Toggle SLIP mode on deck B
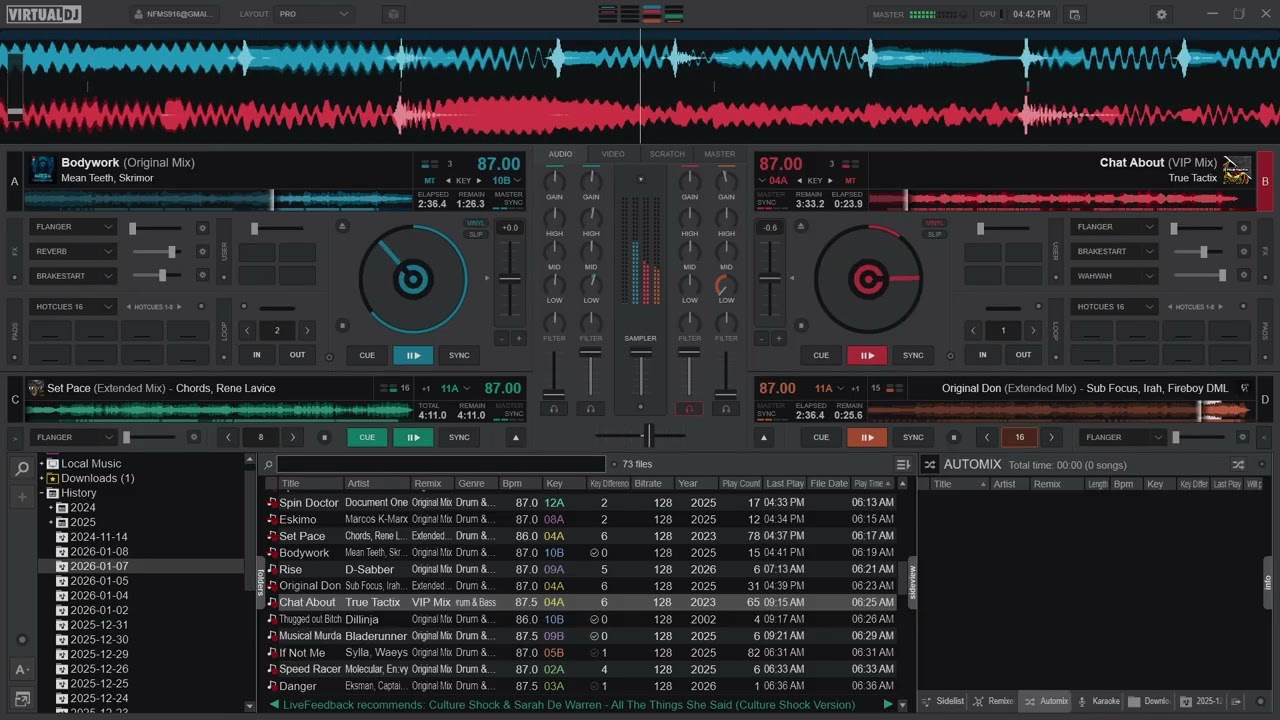 coord(934,234)
